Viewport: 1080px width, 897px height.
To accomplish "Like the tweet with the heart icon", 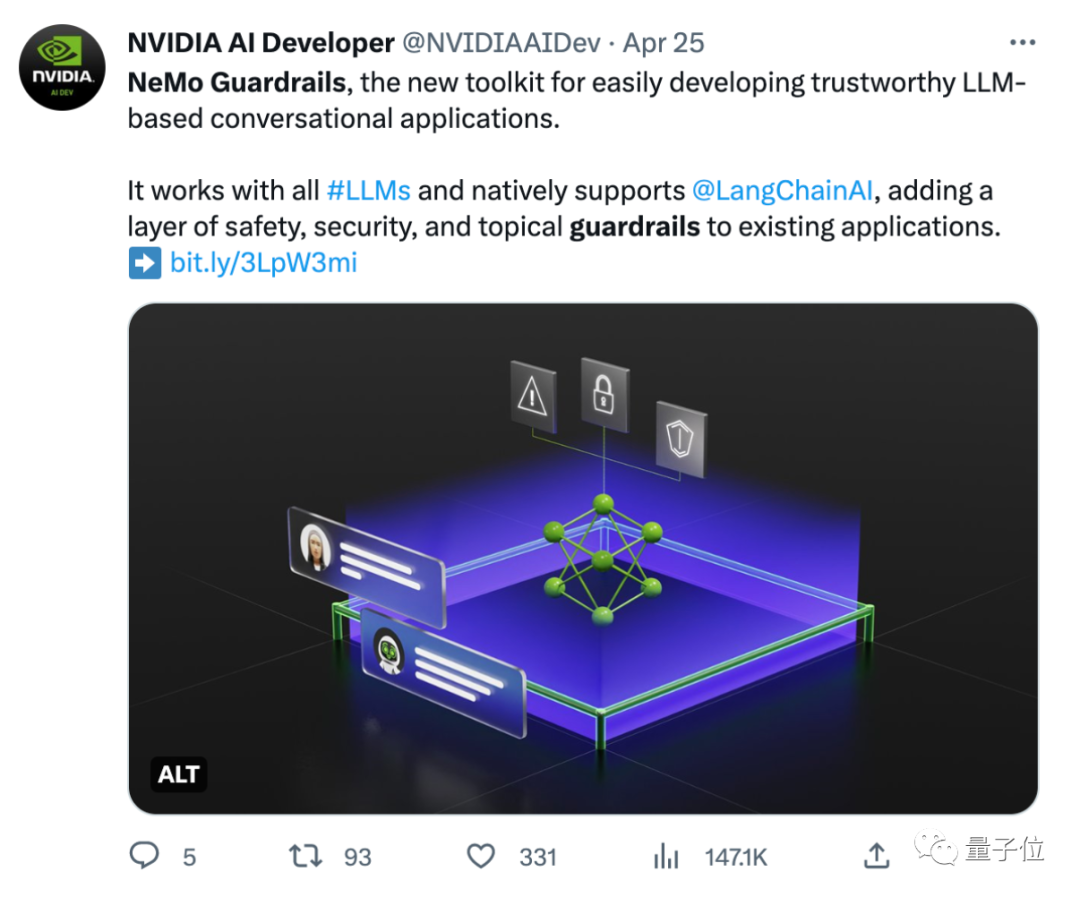I will coord(482,856).
